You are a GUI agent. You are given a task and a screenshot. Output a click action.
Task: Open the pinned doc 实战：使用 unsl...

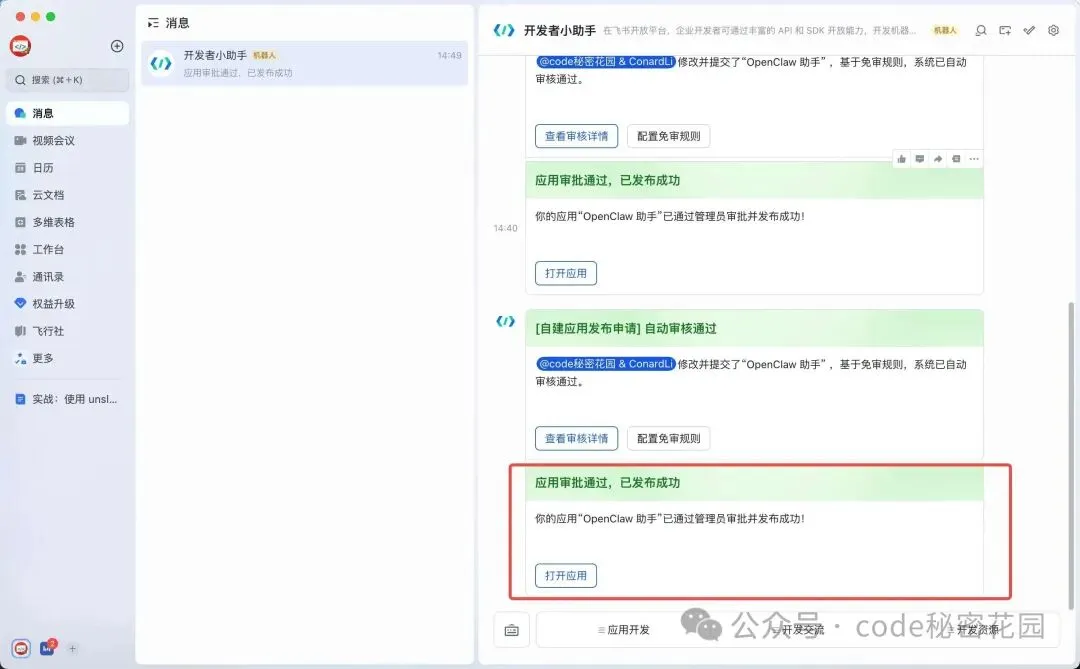pos(68,399)
